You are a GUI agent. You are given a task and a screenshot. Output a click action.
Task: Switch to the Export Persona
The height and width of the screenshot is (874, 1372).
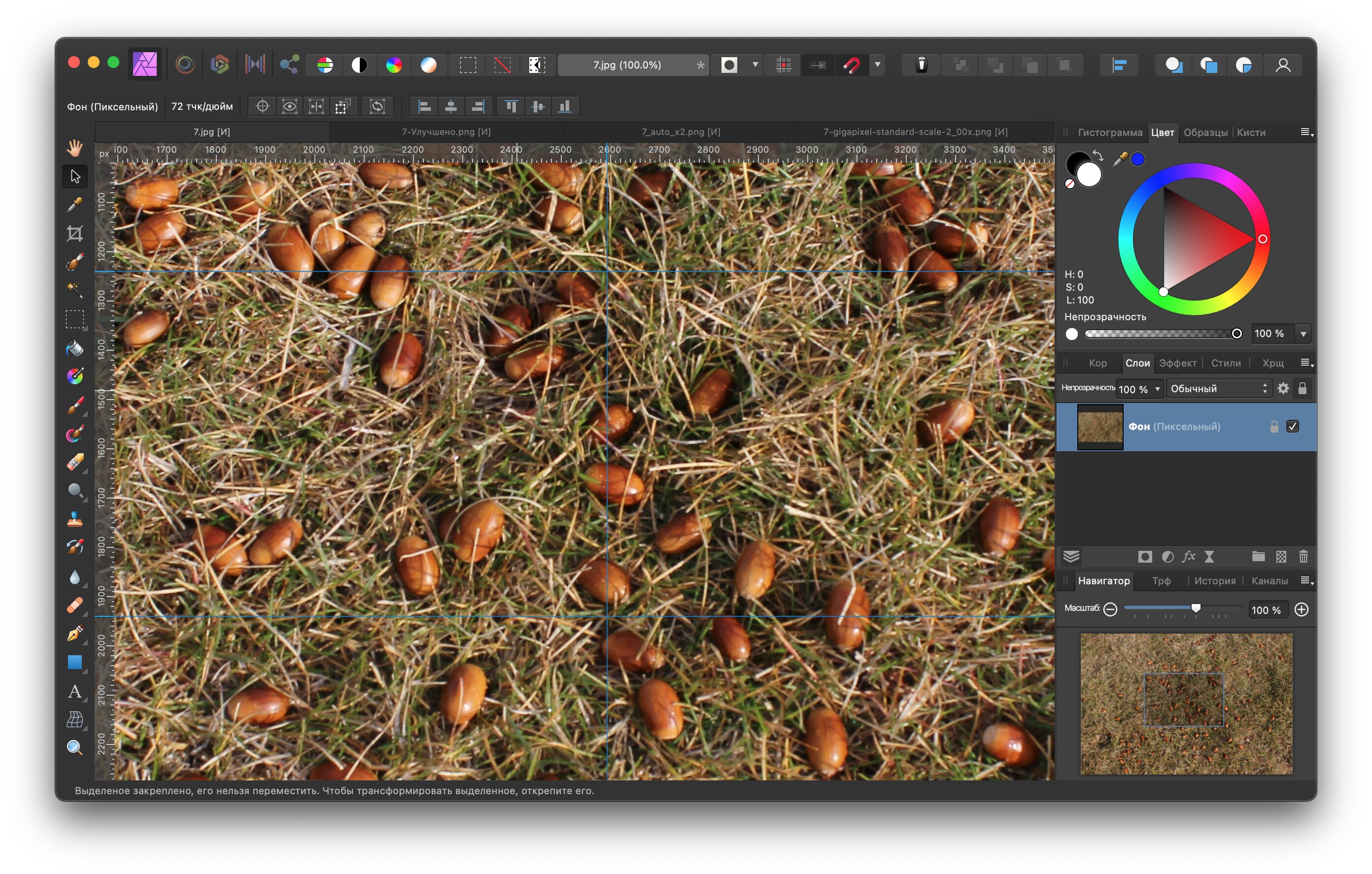(289, 65)
